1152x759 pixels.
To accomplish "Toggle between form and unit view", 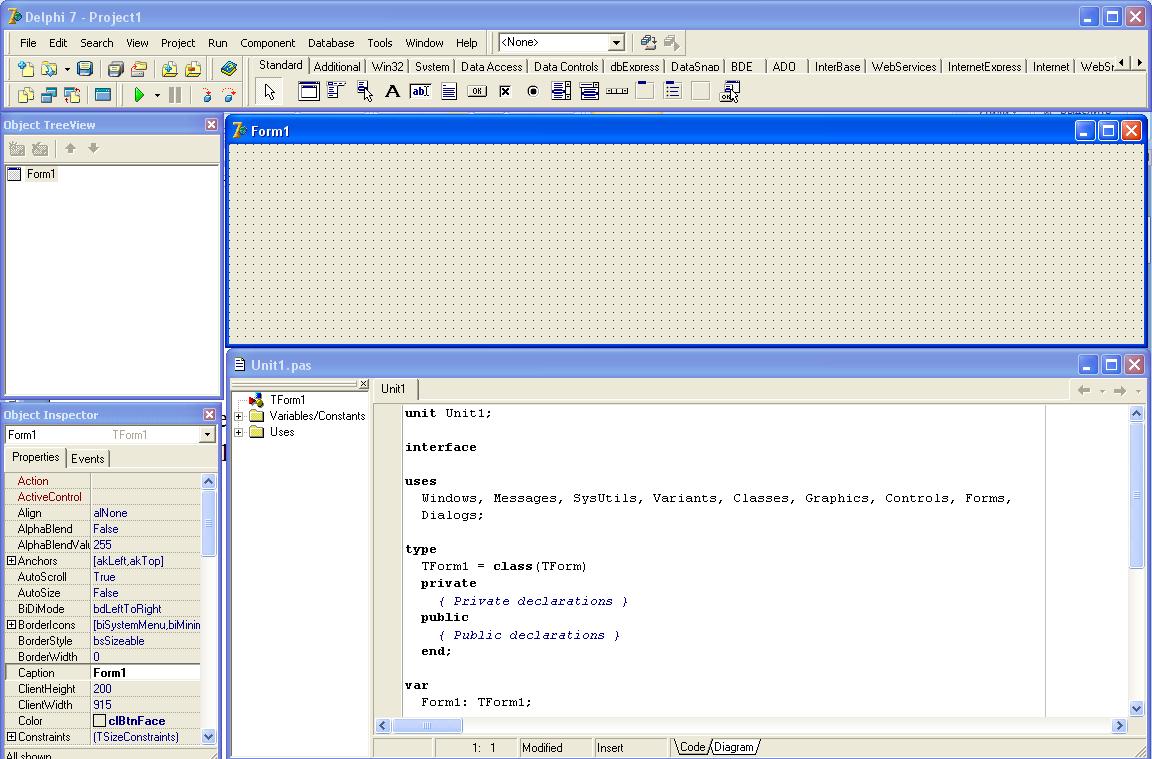I will click(72, 95).
